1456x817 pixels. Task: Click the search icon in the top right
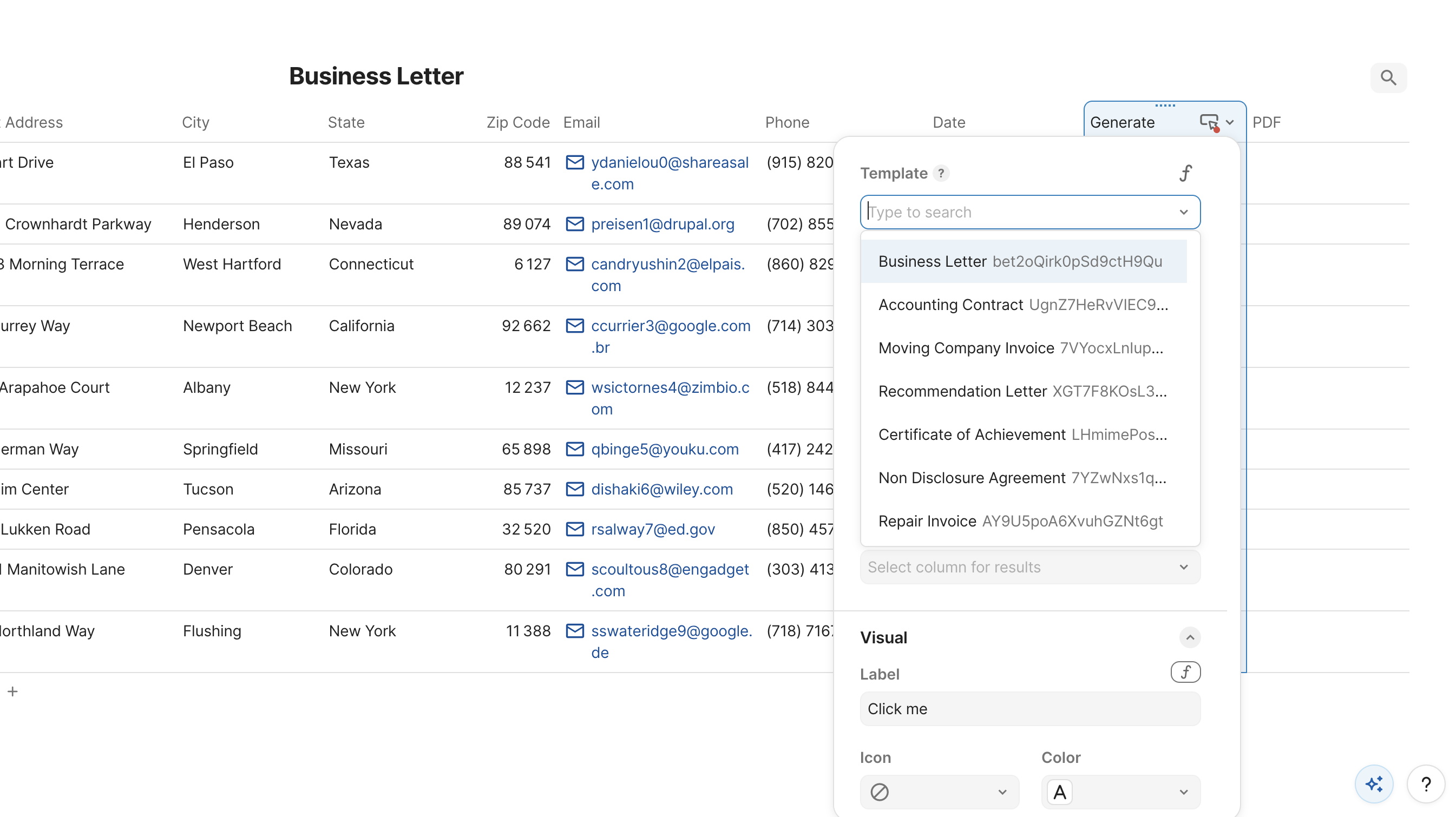[1388, 78]
